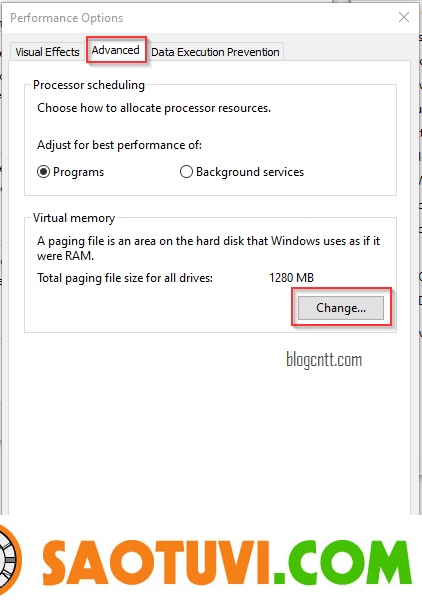
Task: Click the 1280 MB paging size value
Action: [x=292, y=278]
